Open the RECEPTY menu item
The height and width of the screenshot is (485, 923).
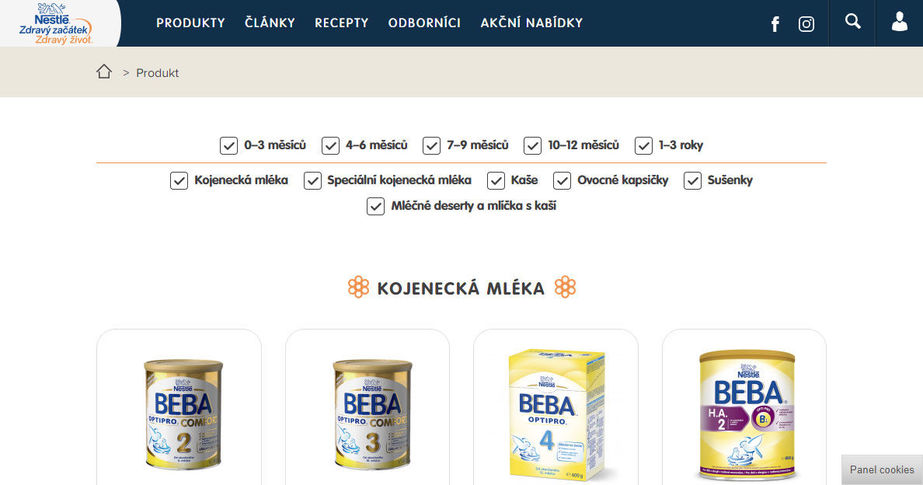coord(341,23)
